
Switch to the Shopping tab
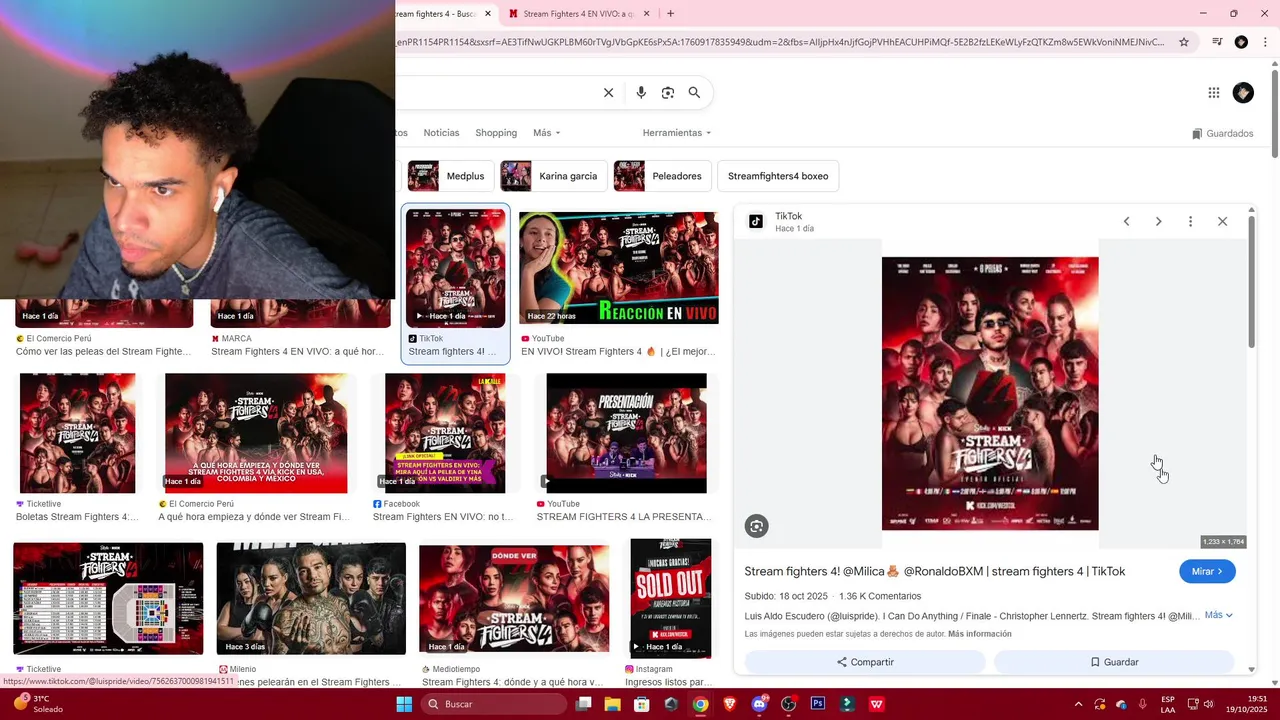pyautogui.click(x=496, y=133)
